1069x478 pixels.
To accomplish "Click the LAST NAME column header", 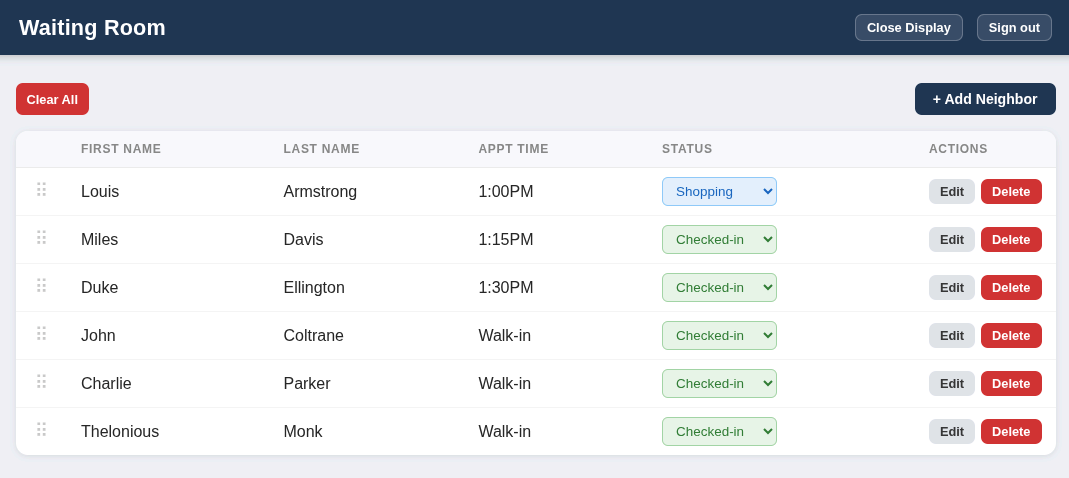I will click(x=321, y=149).
